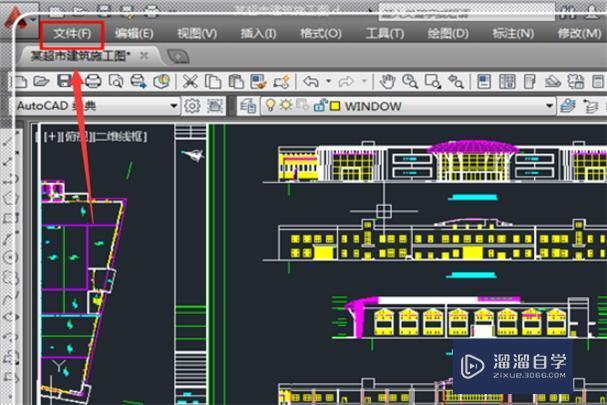Open the Markup Set Manager icon
Screen dimensions: 607x405
tap(576, 82)
